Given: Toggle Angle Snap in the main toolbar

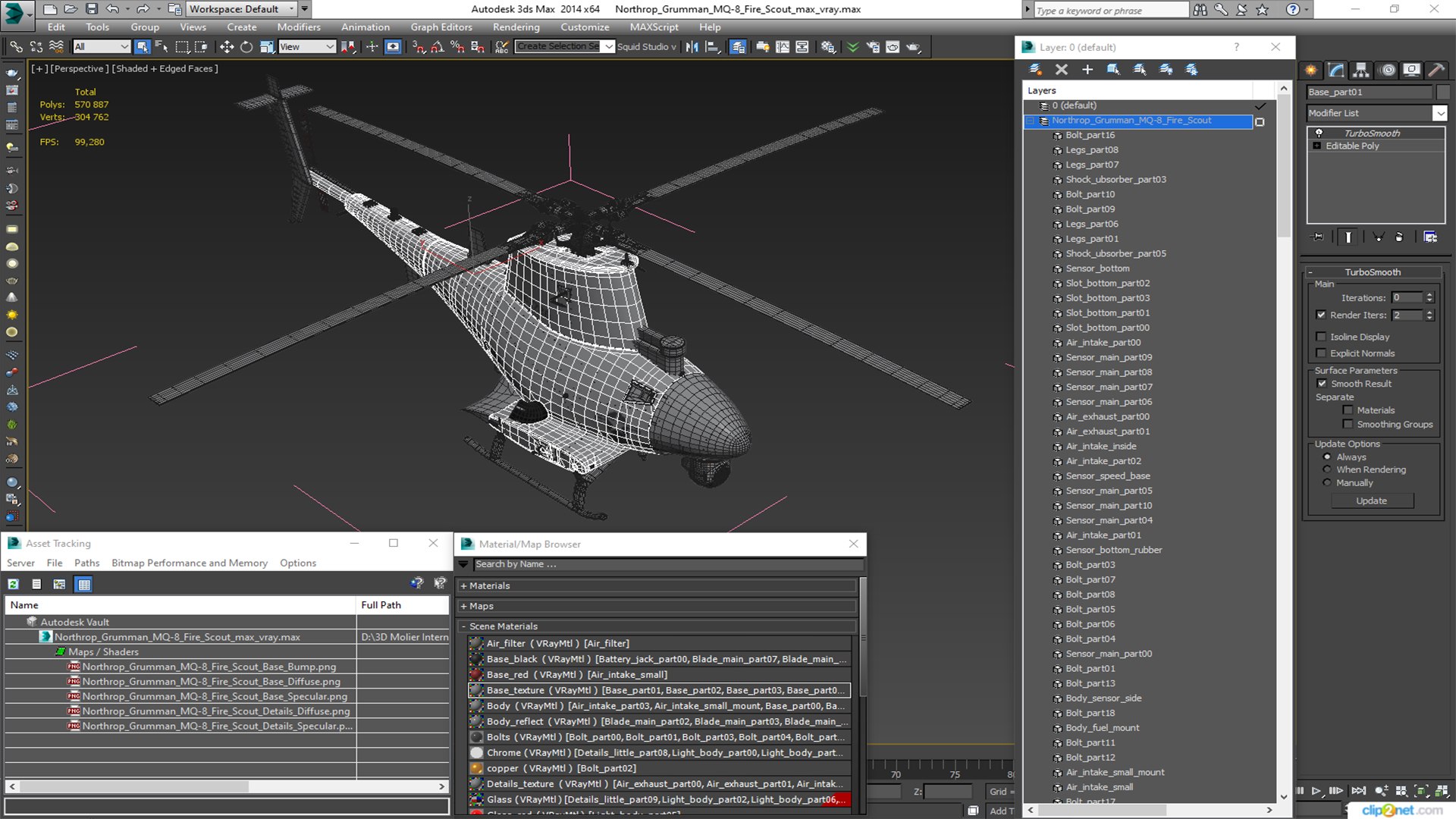Looking at the screenshot, I should [438, 47].
